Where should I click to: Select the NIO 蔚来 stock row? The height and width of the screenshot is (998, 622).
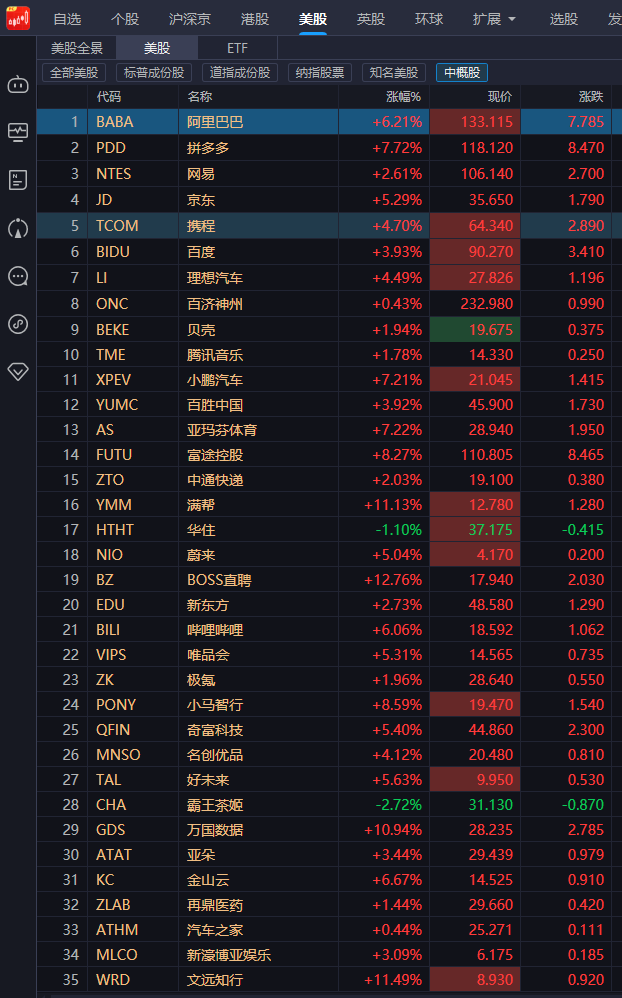pyautogui.click(x=329, y=554)
